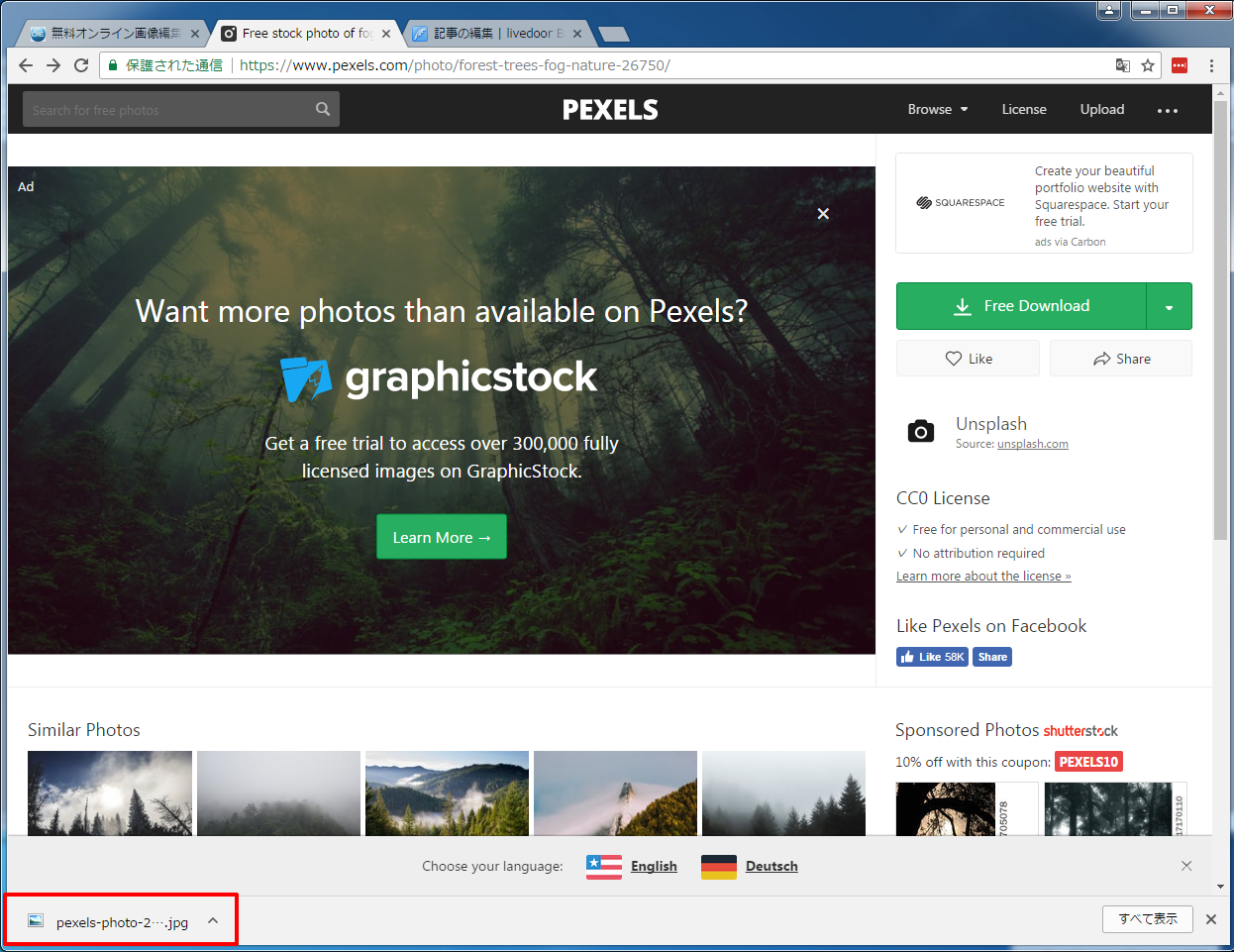
Task: Close the first online image editor tab
Action: click(x=195, y=34)
